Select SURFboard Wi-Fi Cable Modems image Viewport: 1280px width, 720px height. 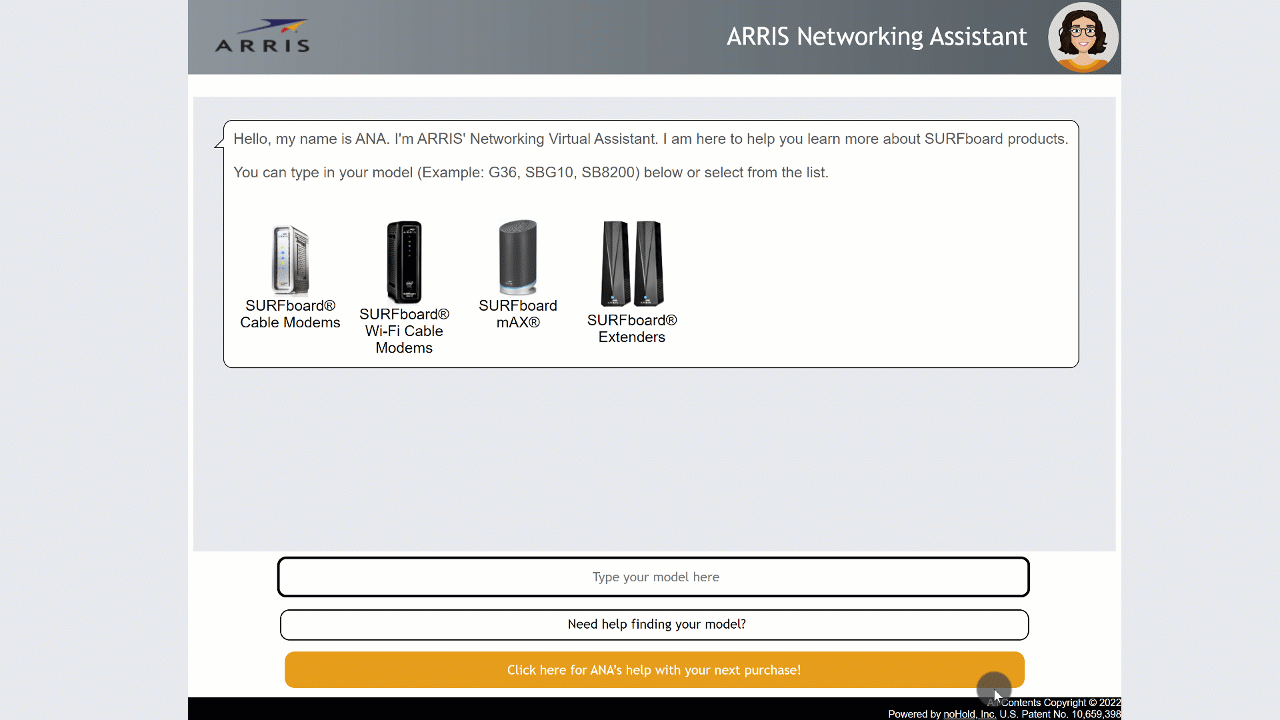[404, 262]
